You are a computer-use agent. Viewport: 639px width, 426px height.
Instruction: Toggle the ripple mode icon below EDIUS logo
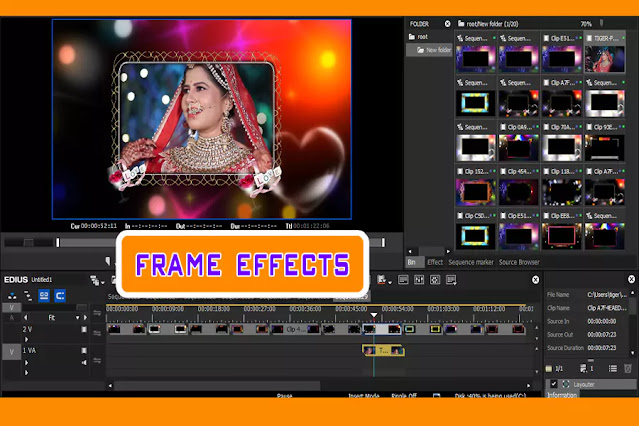coord(12,296)
